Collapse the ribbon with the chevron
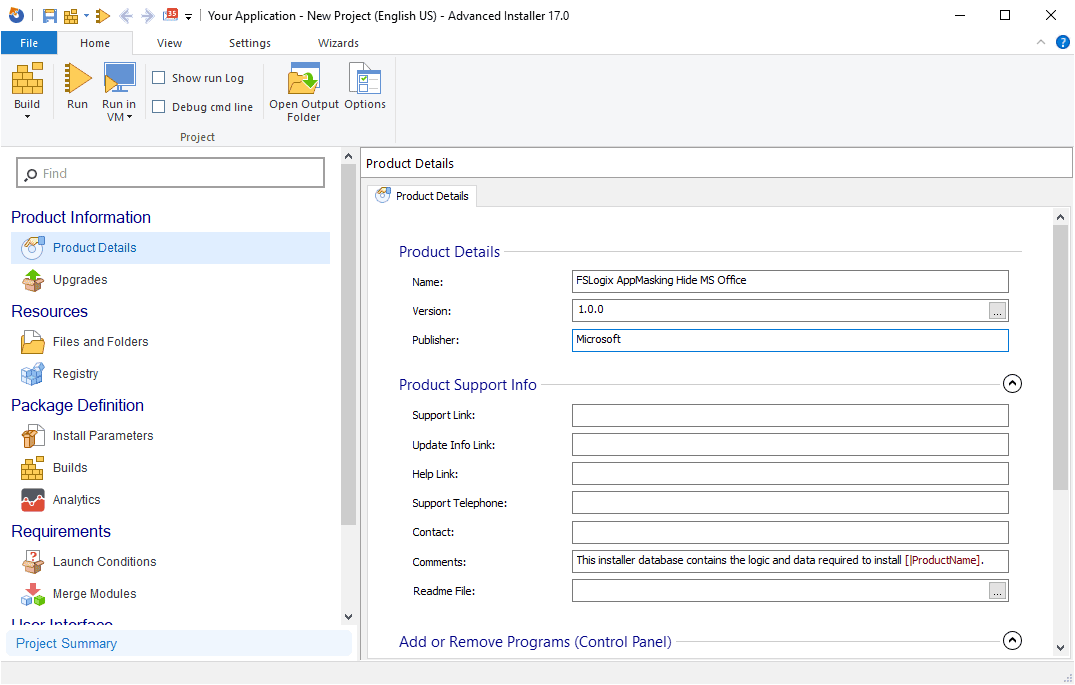 pos(1041,43)
